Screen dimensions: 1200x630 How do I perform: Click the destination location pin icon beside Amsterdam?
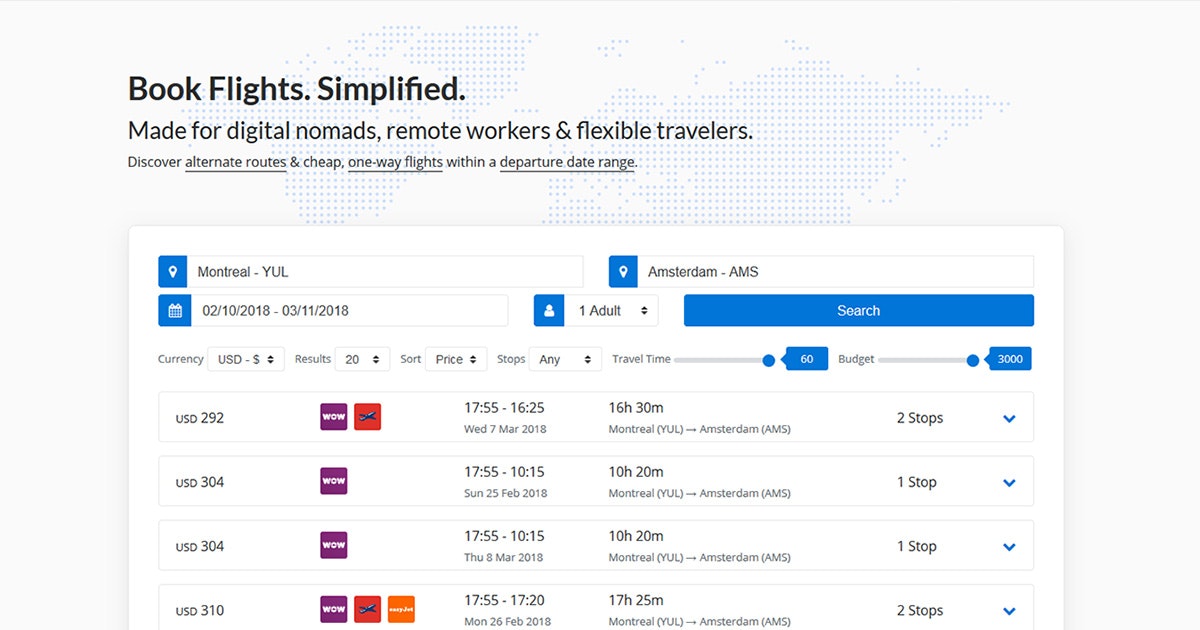click(x=622, y=271)
